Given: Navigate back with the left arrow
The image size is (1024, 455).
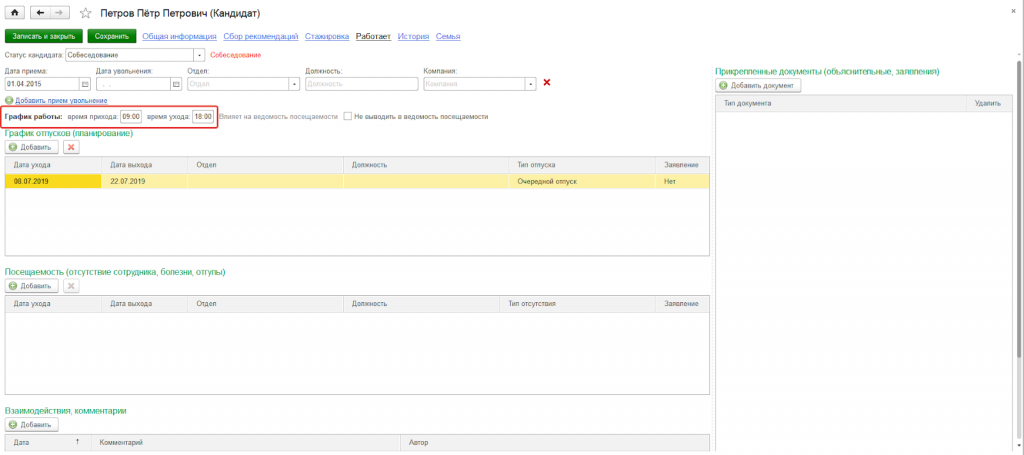Looking at the screenshot, I should pyautogui.click(x=40, y=13).
